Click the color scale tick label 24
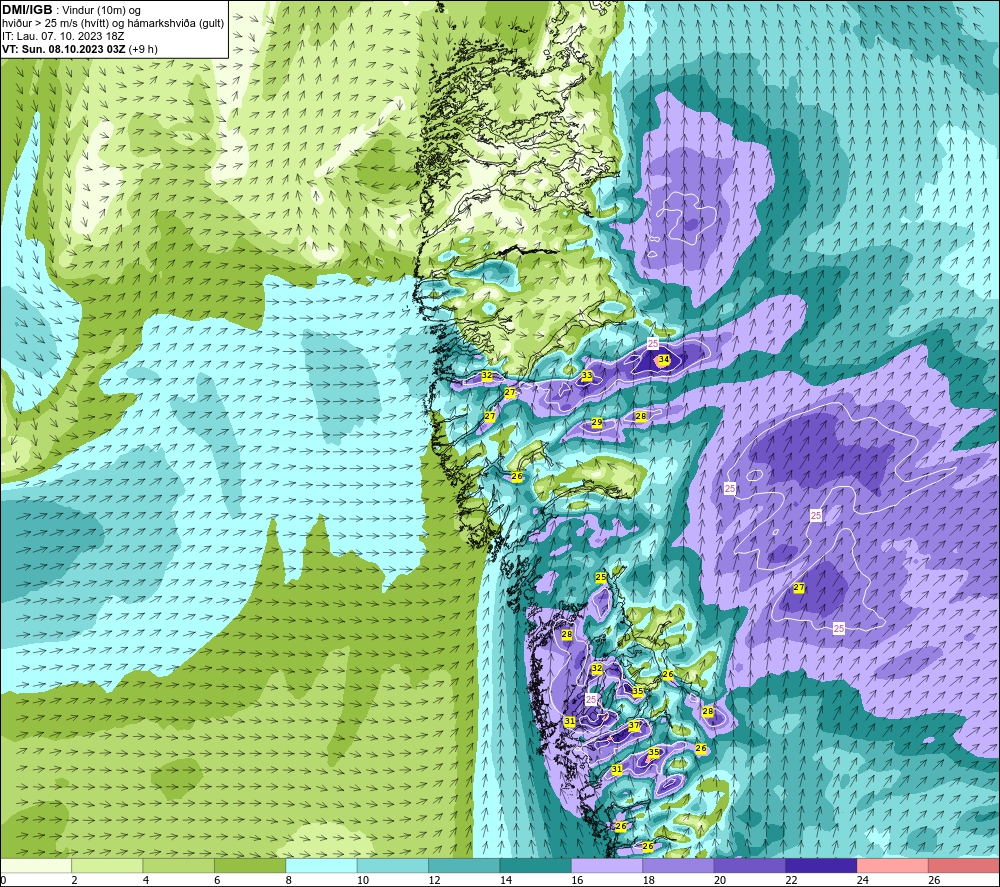 (x=863, y=880)
